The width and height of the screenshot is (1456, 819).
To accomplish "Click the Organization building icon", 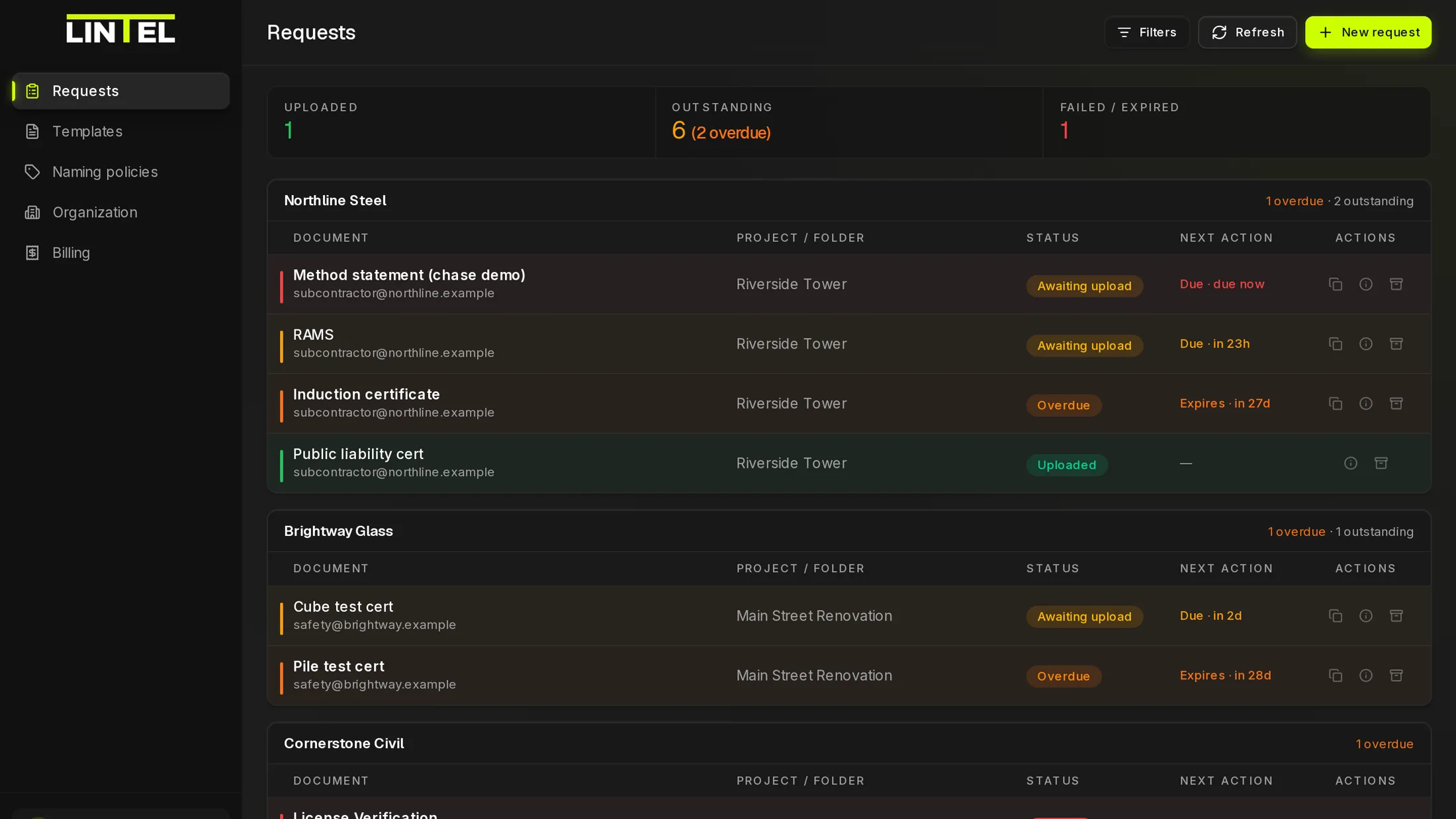I will click(x=32, y=212).
